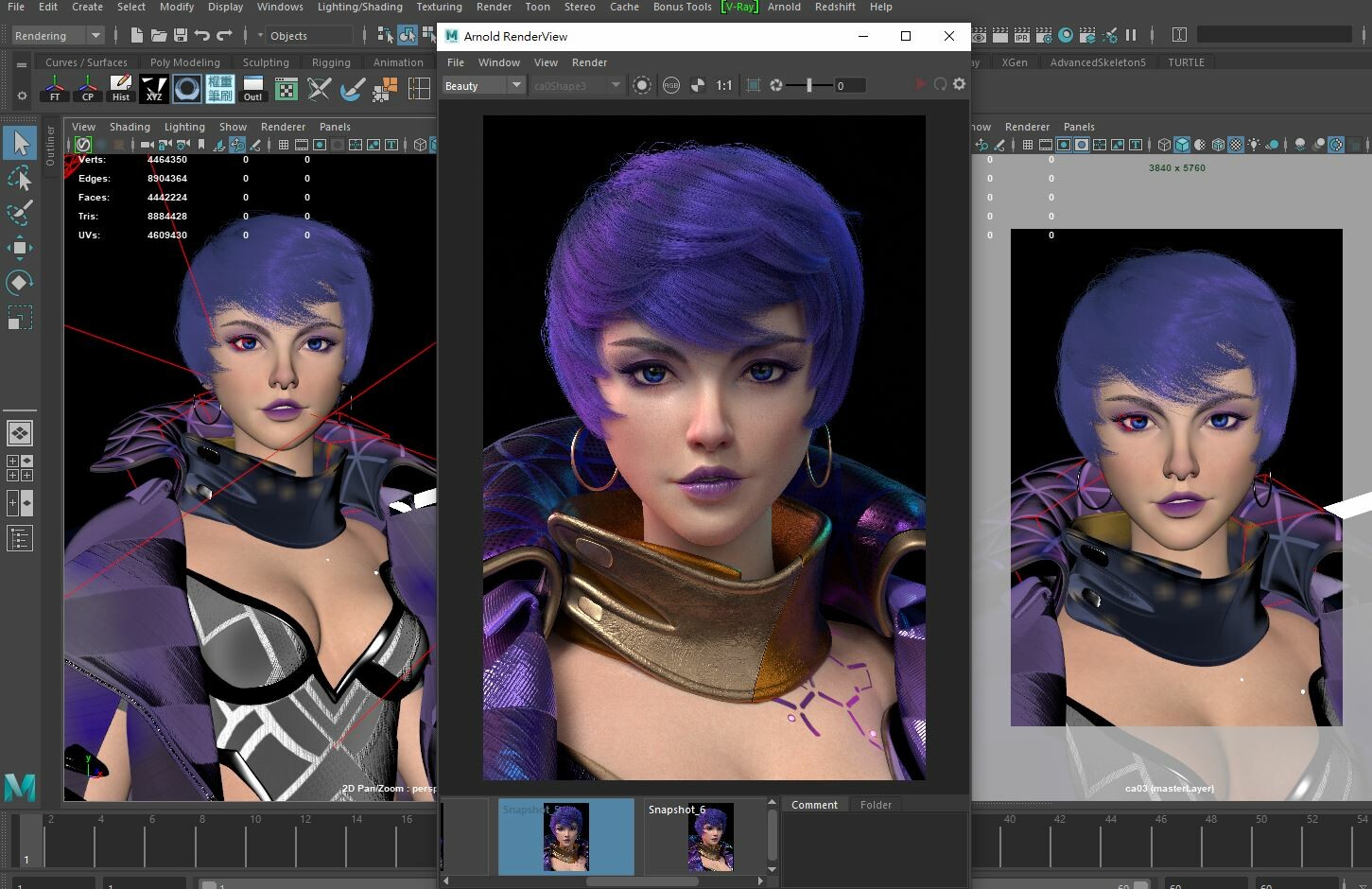Screen dimensions: 1372x889
Task: Click the IPR render icon
Action: pyautogui.click(x=1021, y=35)
